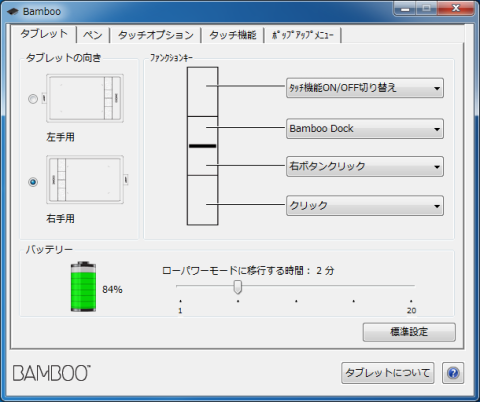Click the low power mode slider thumb

coord(238,287)
